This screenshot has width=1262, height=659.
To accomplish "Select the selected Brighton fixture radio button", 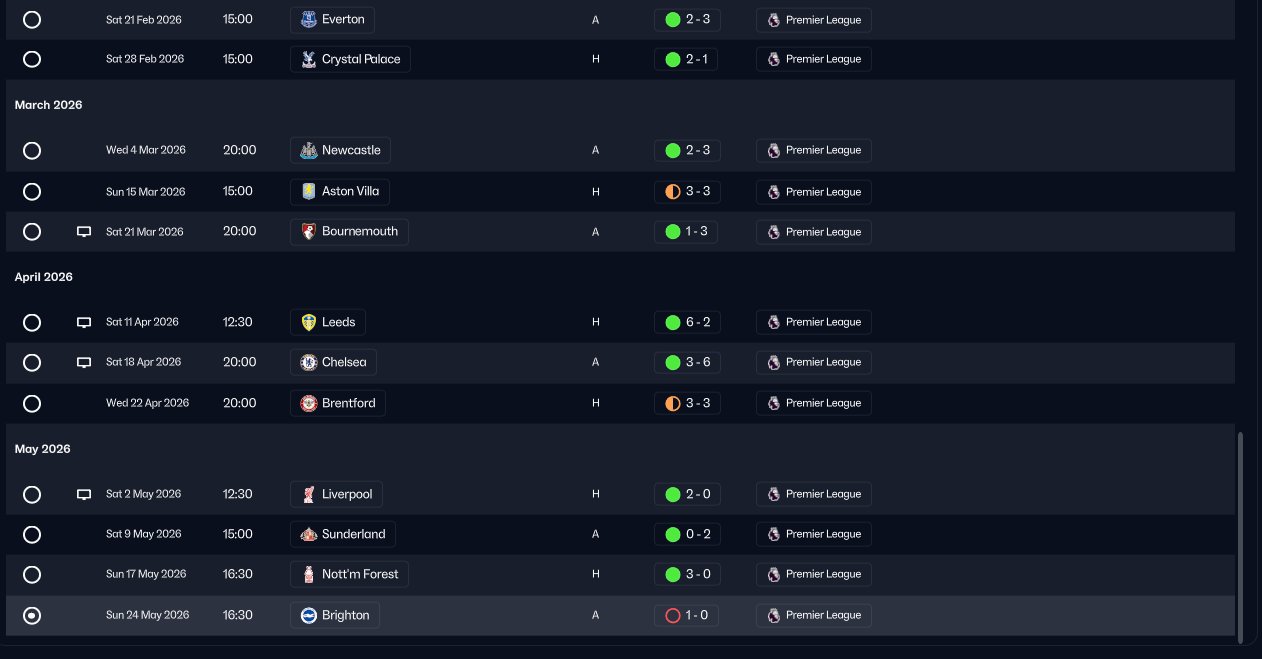I will [x=32, y=615].
